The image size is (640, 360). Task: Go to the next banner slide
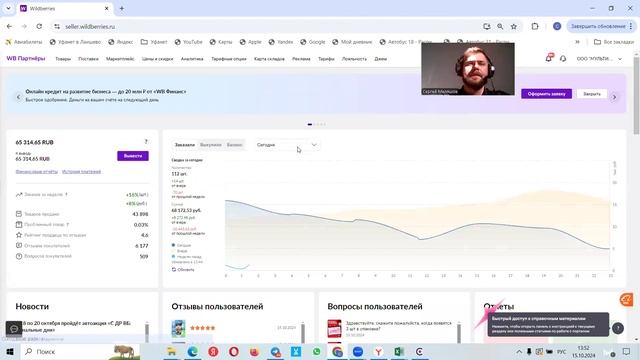point(614,97)
